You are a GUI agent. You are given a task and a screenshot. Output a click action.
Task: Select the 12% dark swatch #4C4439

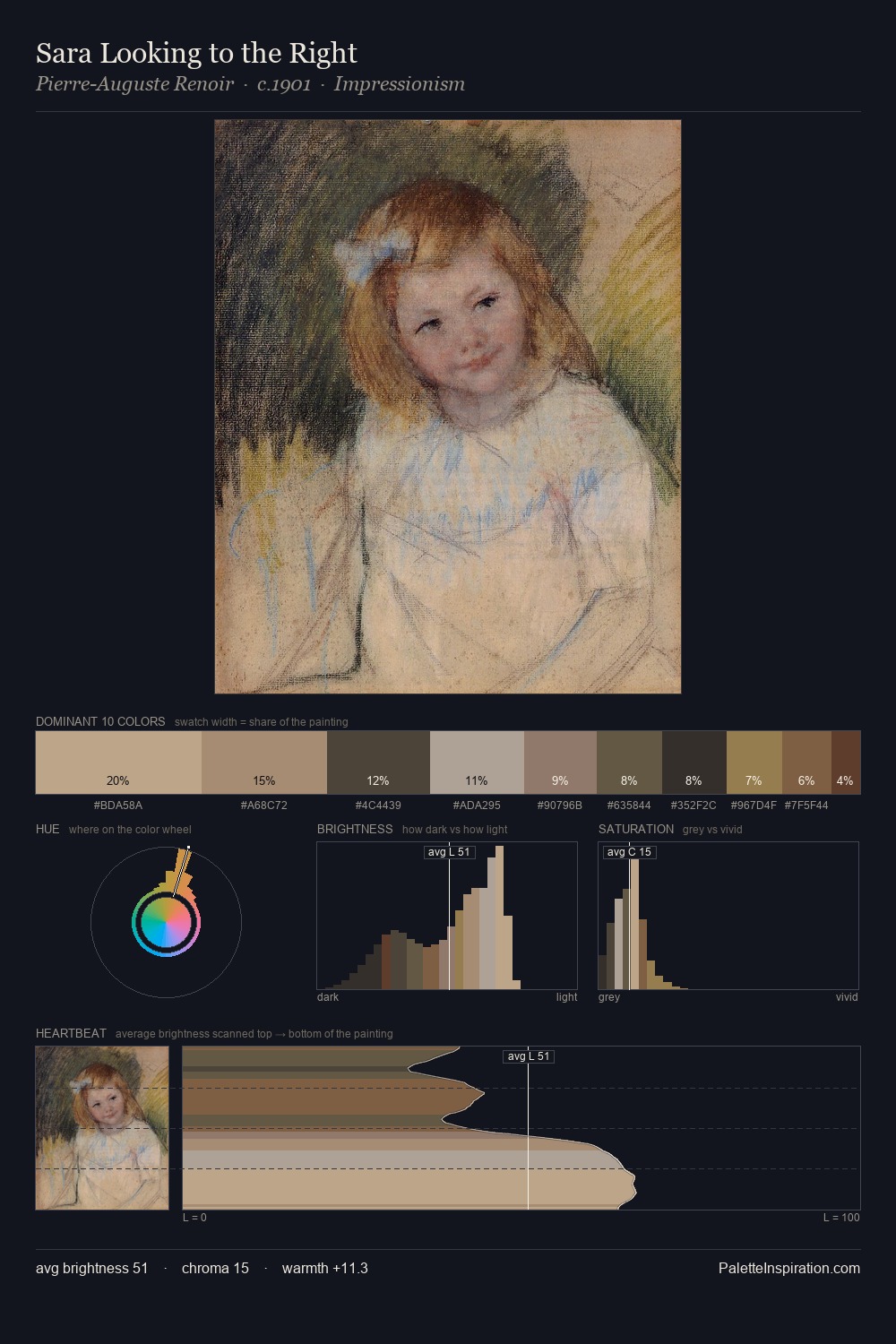(378, 762)
